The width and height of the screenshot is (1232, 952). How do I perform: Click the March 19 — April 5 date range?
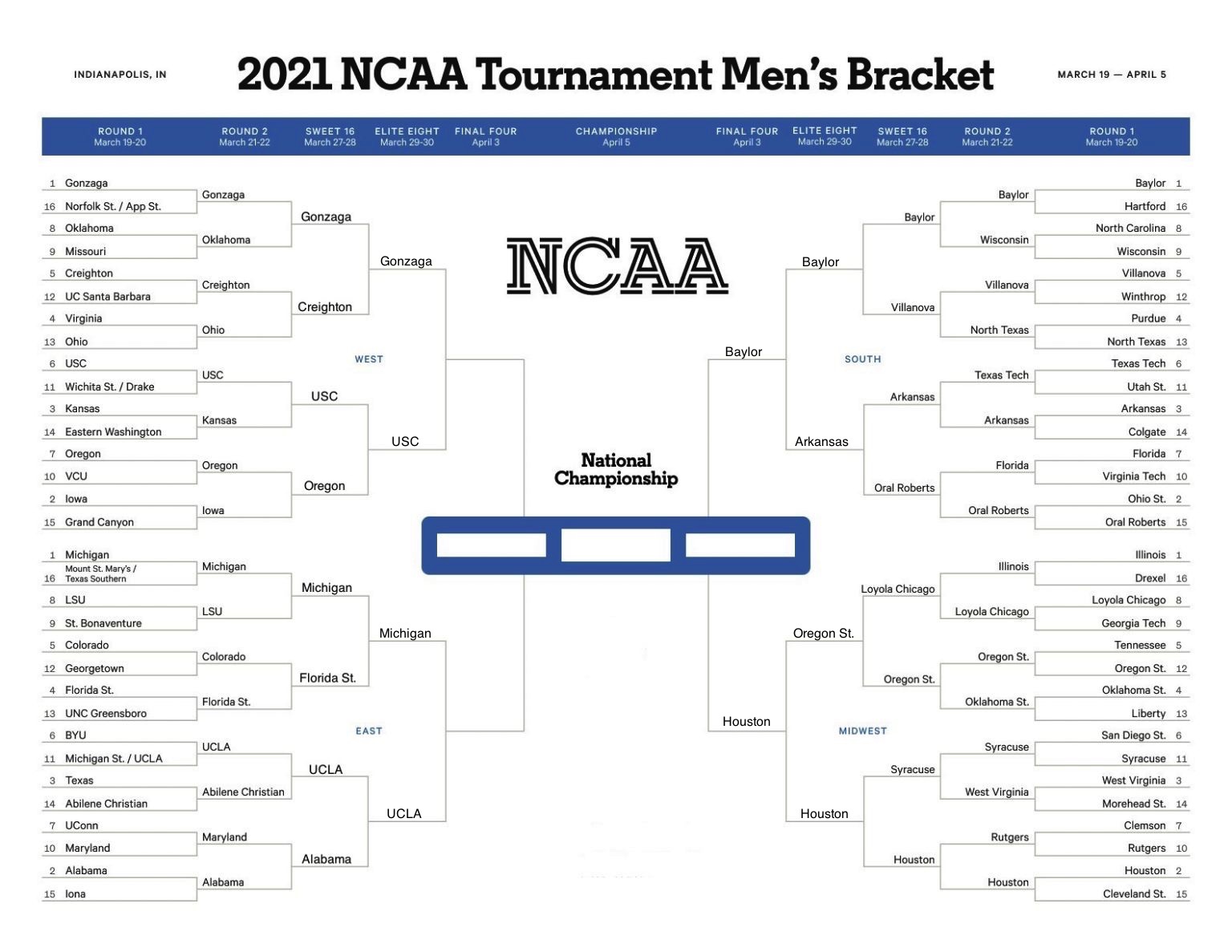pos(1112,75)
